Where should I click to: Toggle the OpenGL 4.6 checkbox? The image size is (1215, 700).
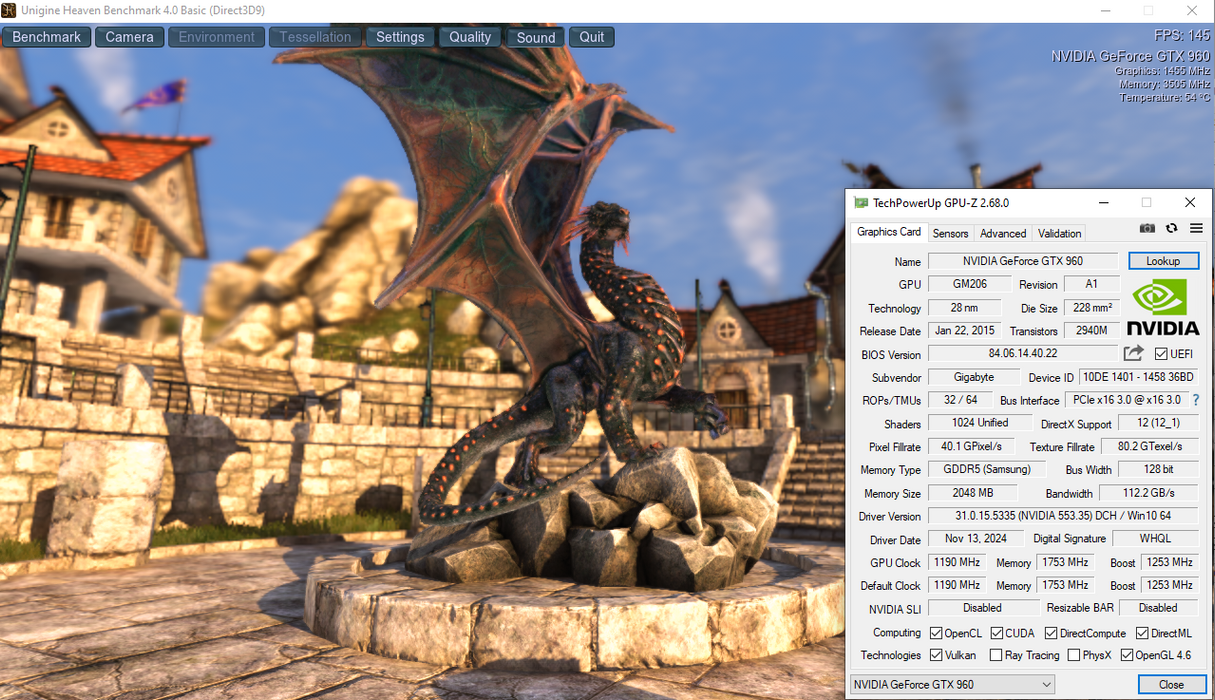[1127, 655]
